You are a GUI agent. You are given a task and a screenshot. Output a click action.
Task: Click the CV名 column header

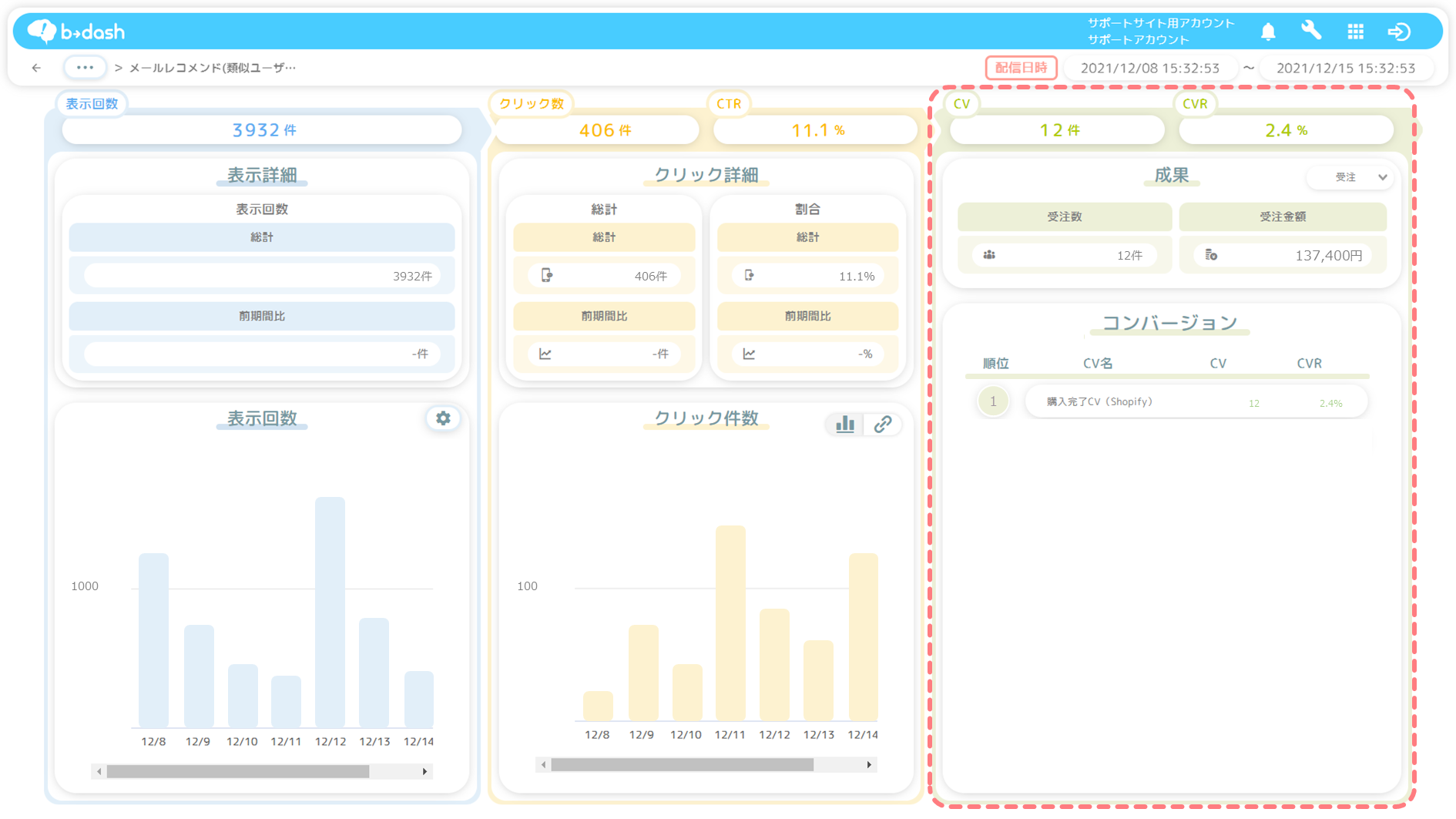(1098, 363)
